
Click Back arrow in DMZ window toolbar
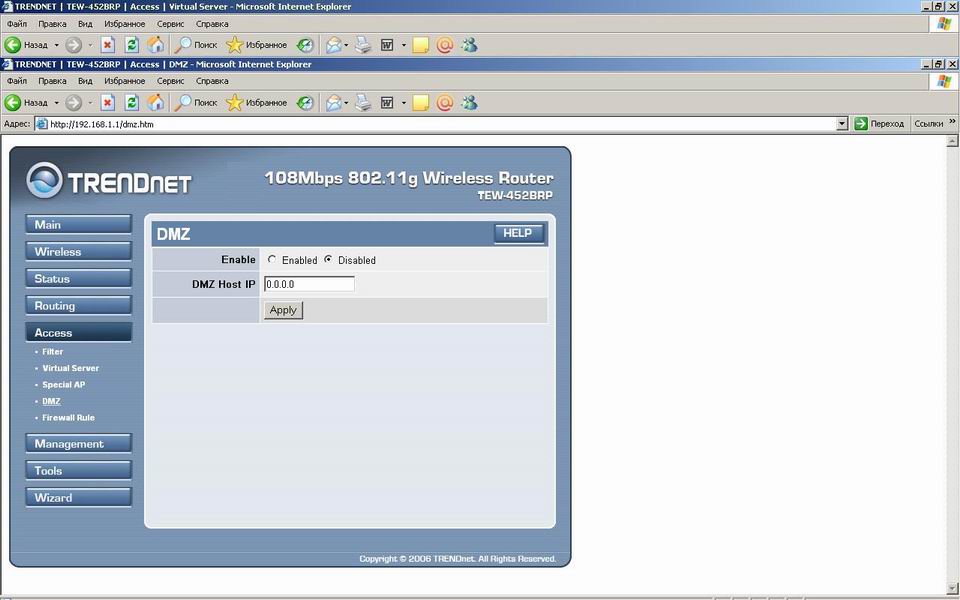click(13, 103)
